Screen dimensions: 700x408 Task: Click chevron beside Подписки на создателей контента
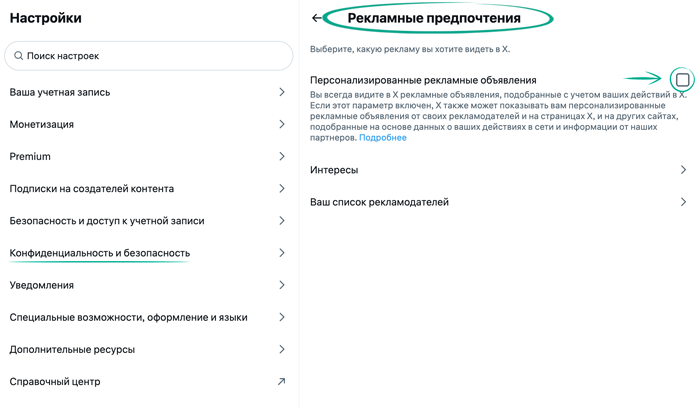[x=281, y=188]
